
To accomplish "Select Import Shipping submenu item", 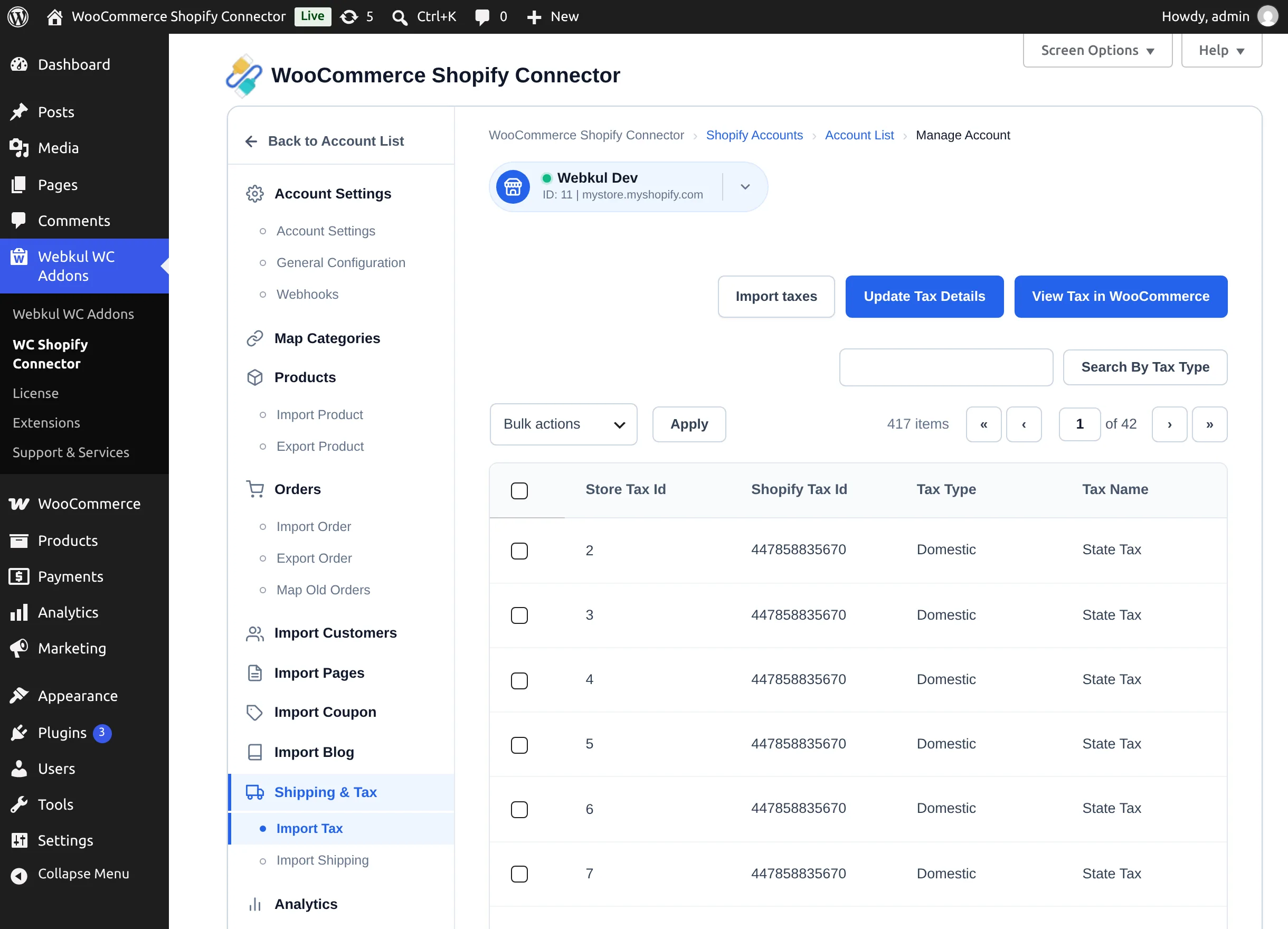I will pyautogui.click(x=322, y=860).
